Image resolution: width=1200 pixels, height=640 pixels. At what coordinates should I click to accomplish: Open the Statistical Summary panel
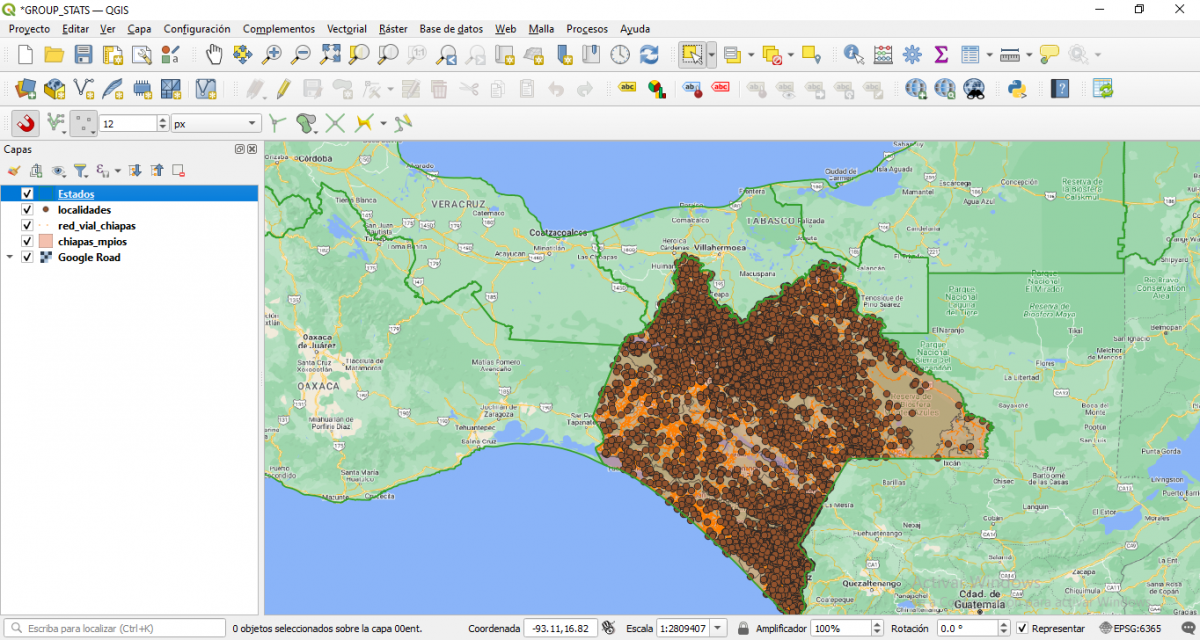coord(940,54)
